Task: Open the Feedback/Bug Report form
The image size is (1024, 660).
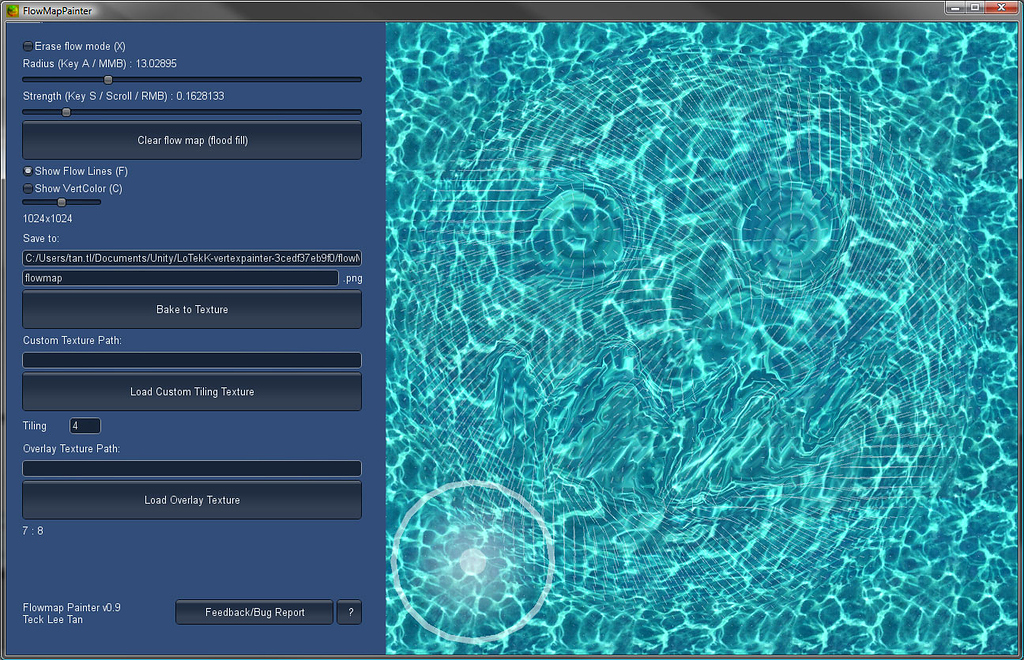Action: [x=254, y=612]
